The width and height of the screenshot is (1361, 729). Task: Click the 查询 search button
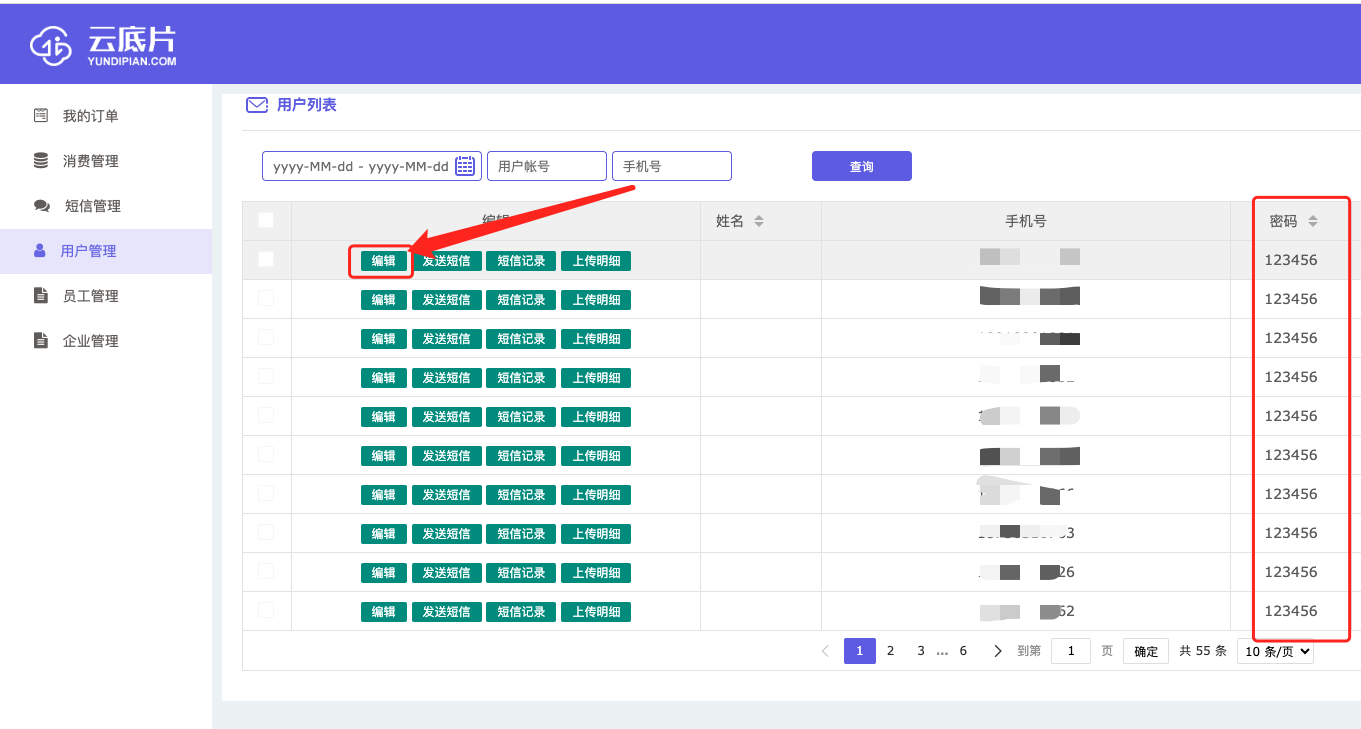click(x=861, y=166)
